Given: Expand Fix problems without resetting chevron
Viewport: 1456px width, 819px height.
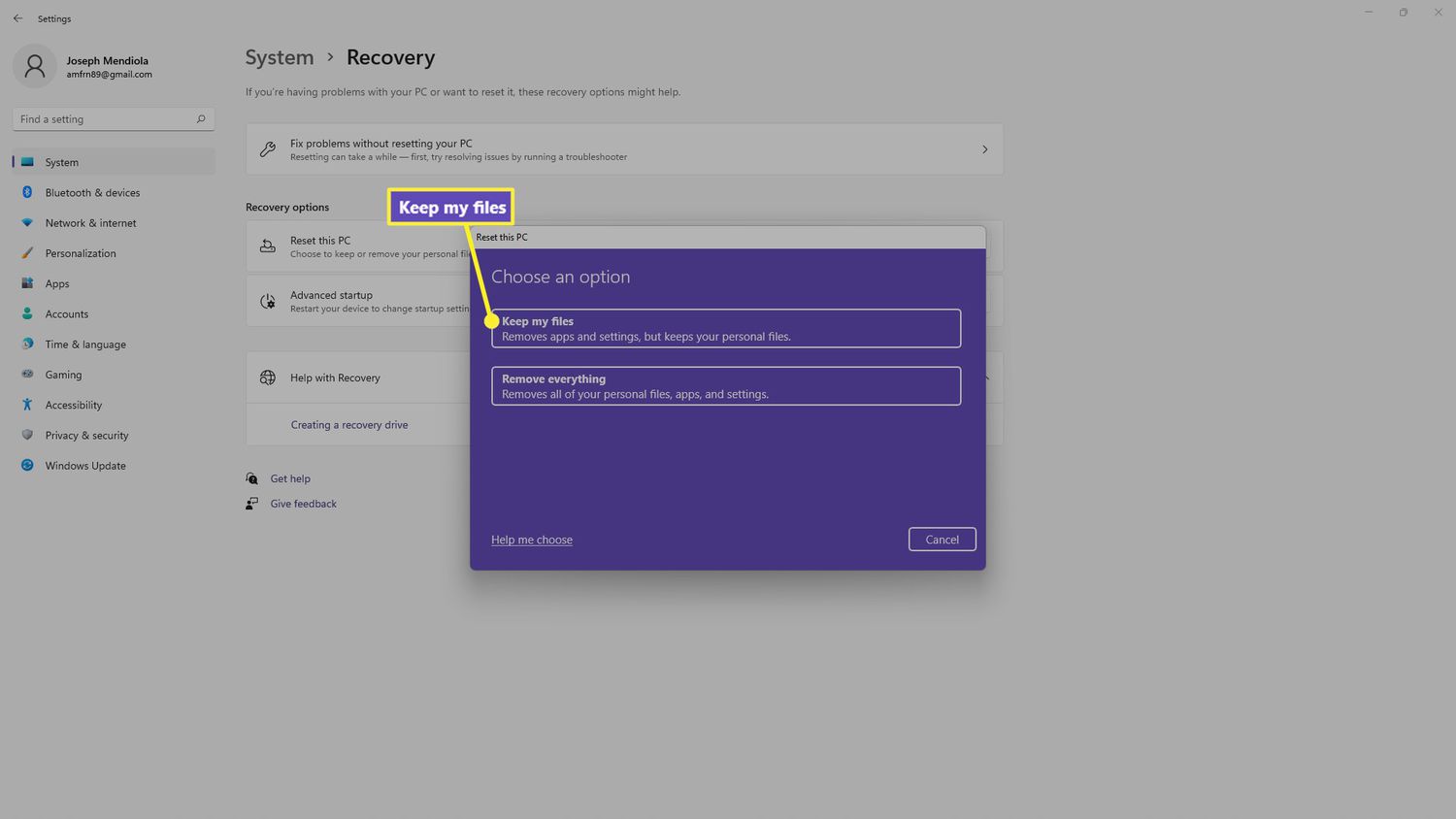Looking at the screenshot, I should pyautogui.click(x=984, y=149).
